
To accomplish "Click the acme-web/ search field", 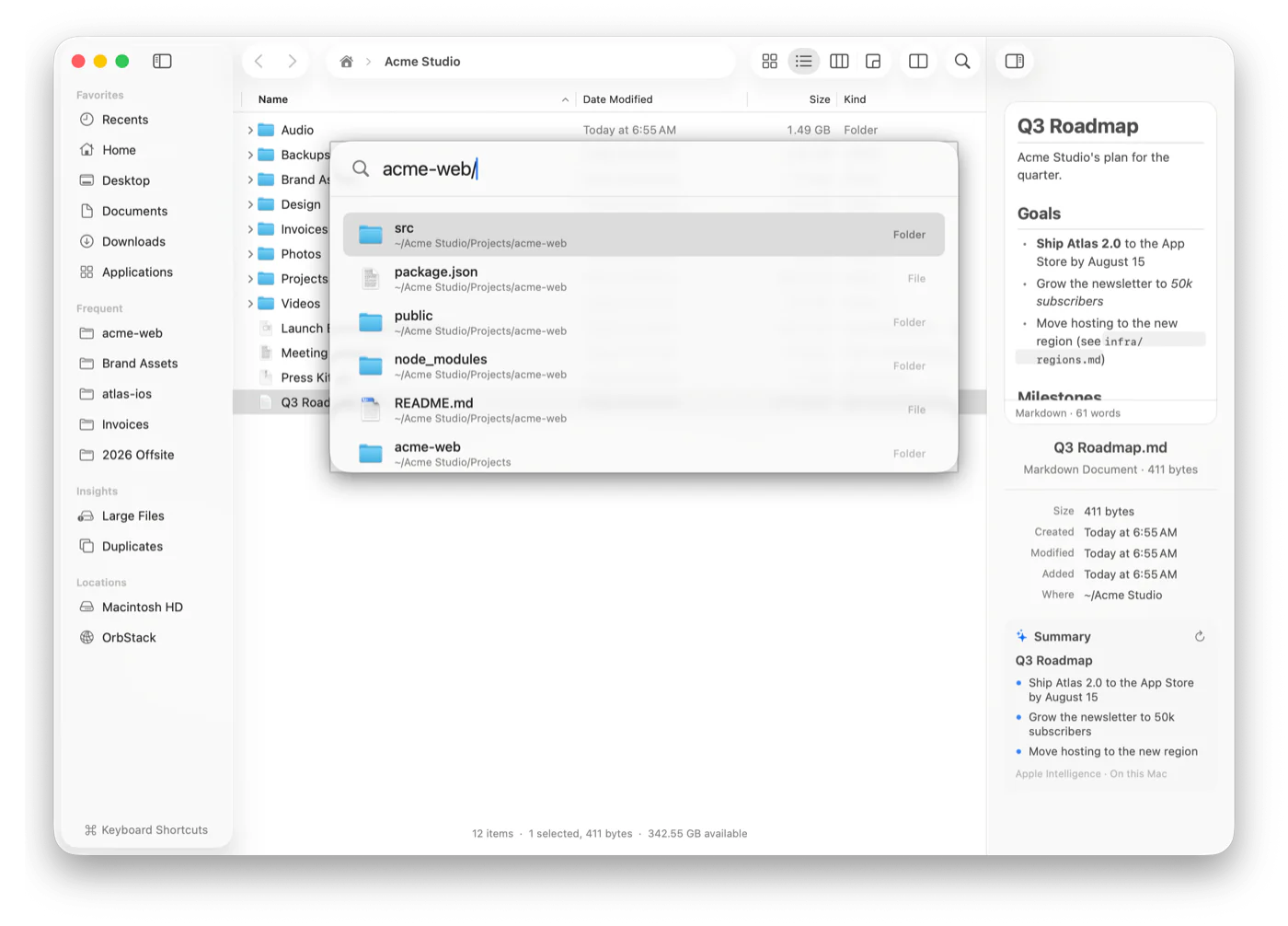I will pos(644,168).
